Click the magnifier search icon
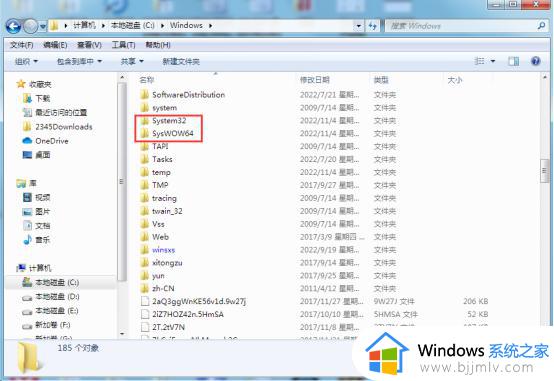Screen dimensions: 554x381 [x=541, y=25]
